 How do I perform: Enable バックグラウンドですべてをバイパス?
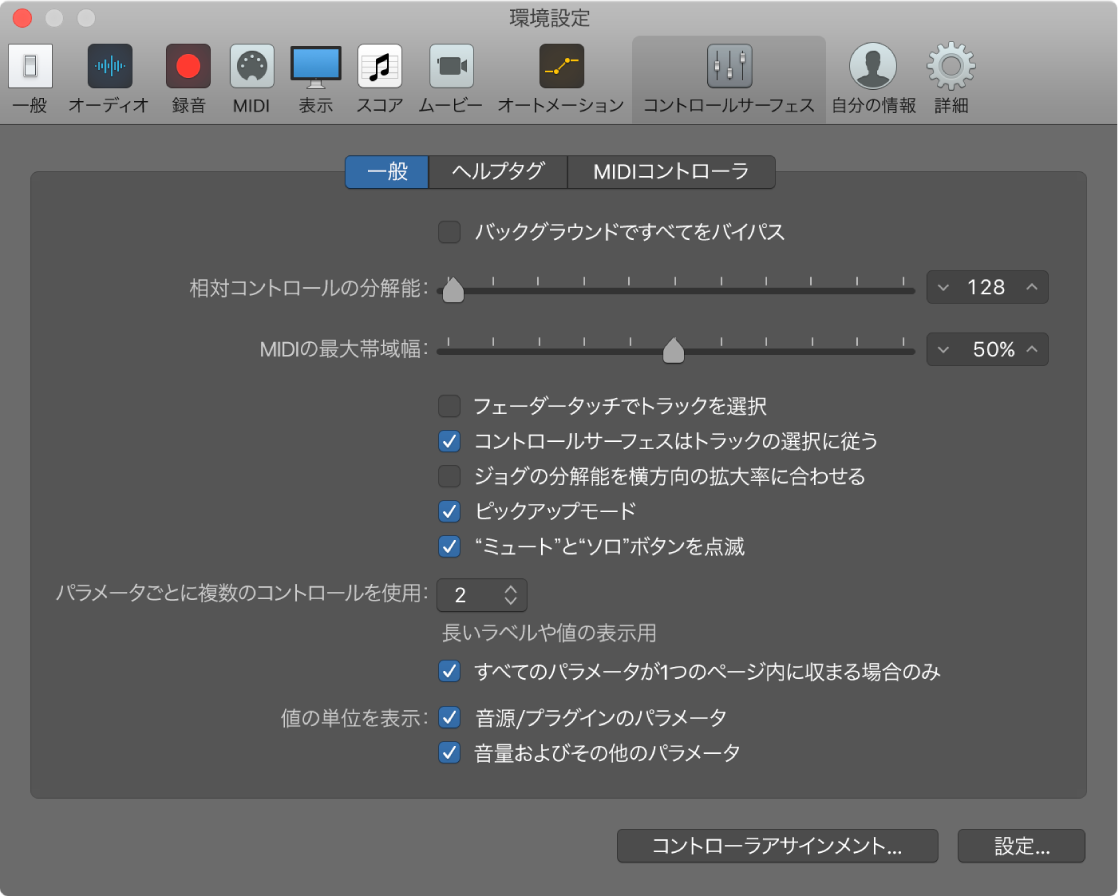448,231
